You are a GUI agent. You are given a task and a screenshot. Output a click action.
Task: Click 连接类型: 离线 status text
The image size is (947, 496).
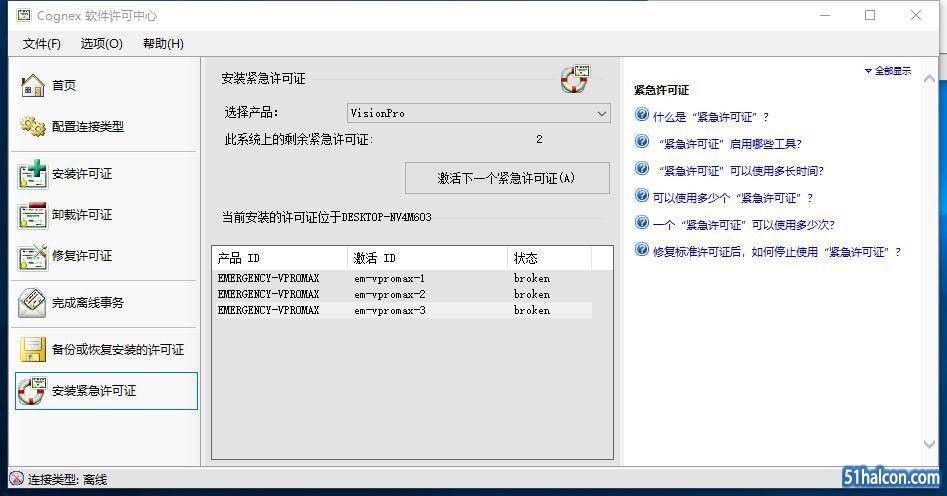(68, 480)
